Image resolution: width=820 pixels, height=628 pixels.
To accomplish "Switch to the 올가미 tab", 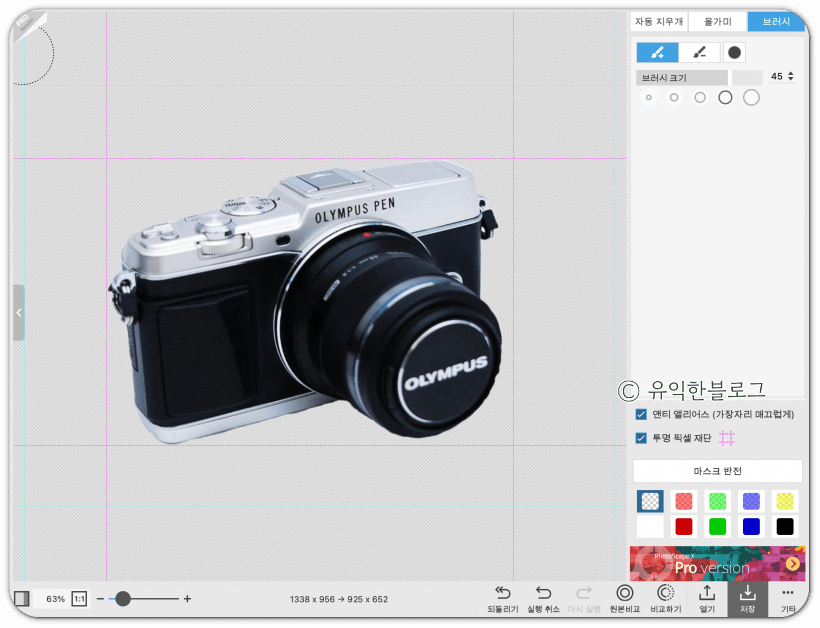I will click(x=718, y=21).
